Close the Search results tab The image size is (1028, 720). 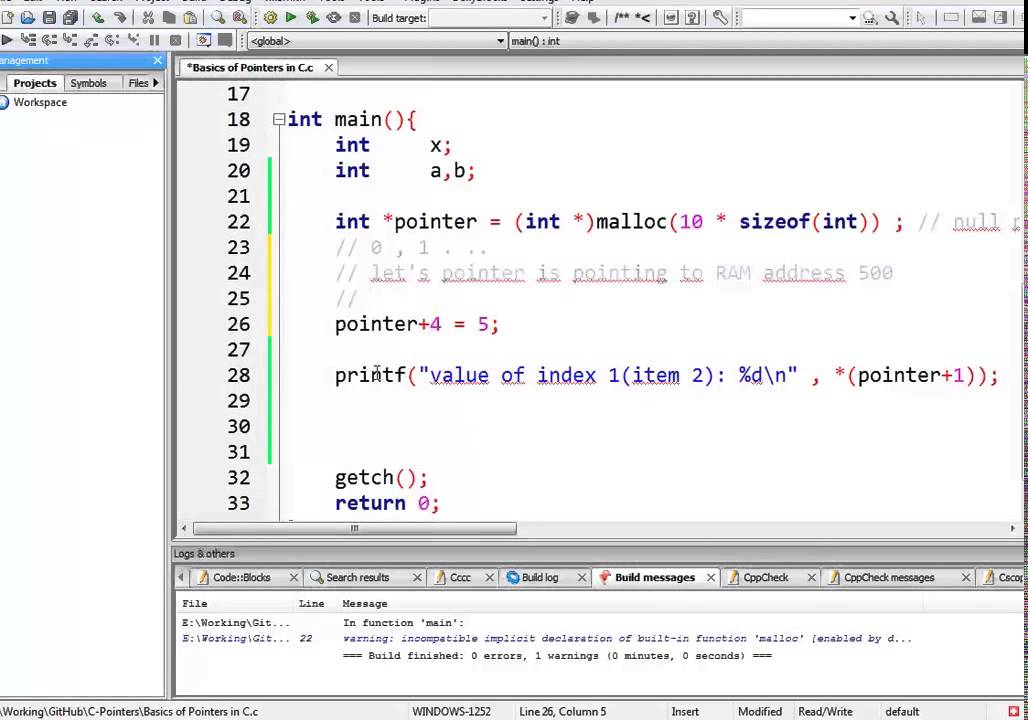[417, 577]
